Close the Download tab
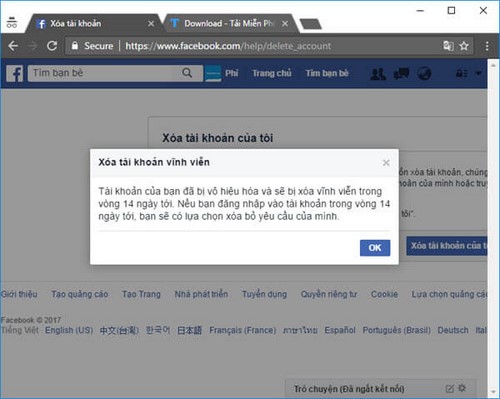The height and width of the screenshot is (399, 500). pyautogui.click(x=285, y=24)
